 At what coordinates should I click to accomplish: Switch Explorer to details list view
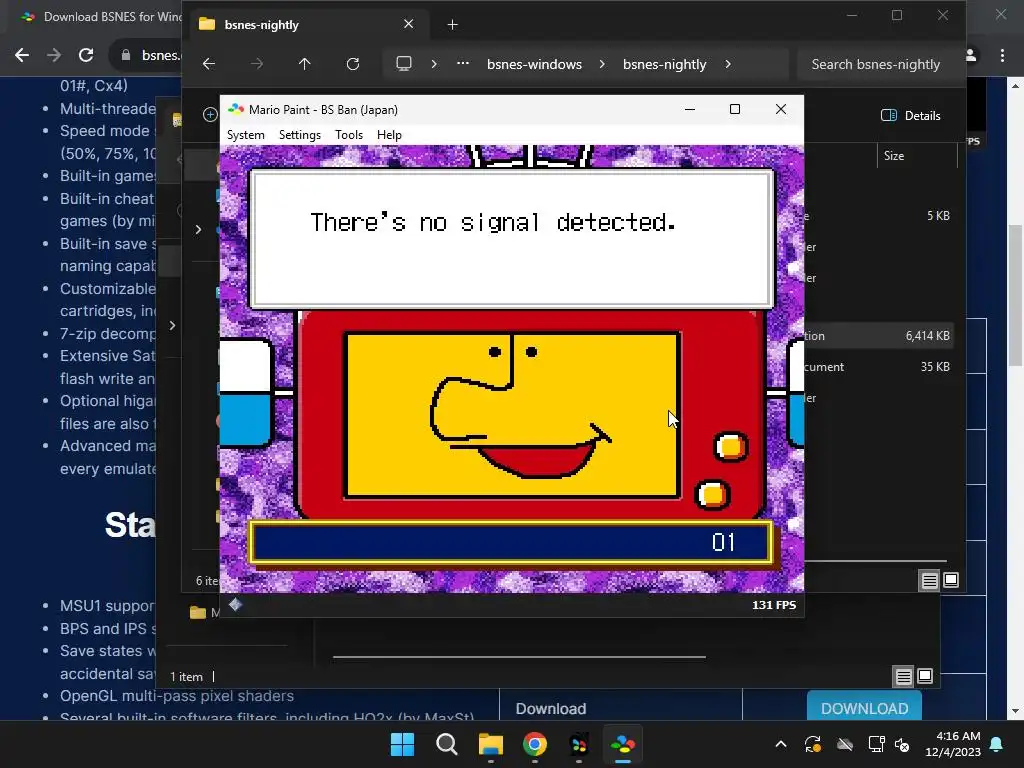[929, 580]
